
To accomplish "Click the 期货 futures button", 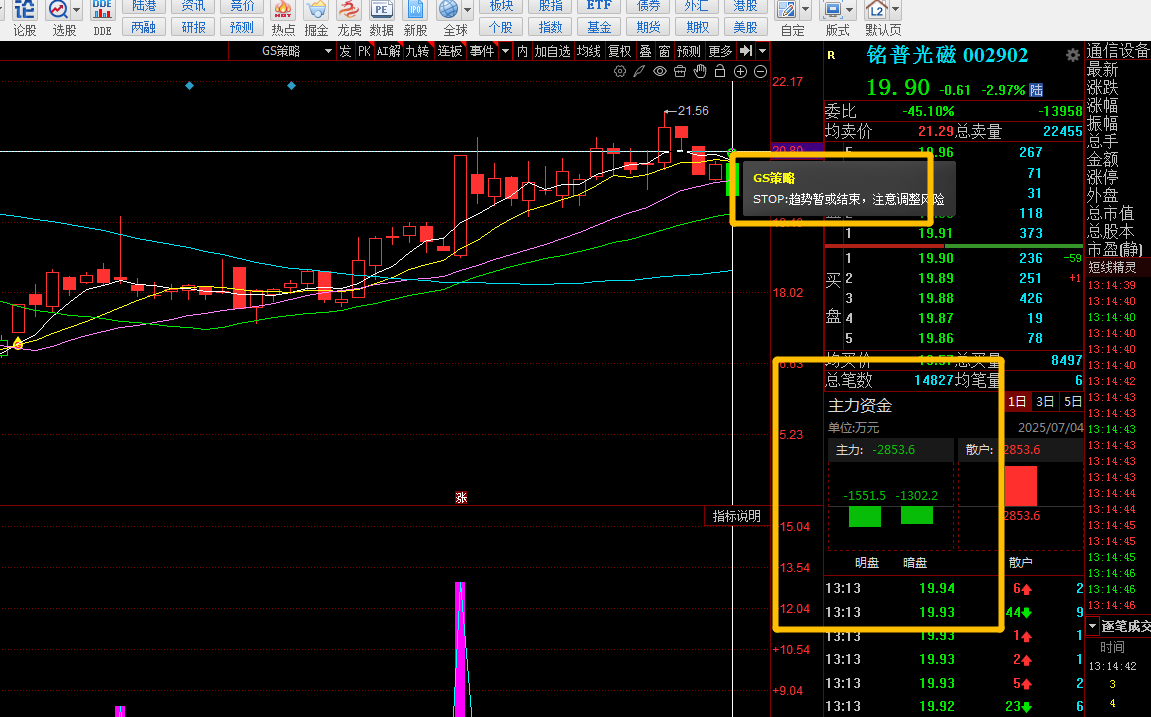I will click(648, 27).
